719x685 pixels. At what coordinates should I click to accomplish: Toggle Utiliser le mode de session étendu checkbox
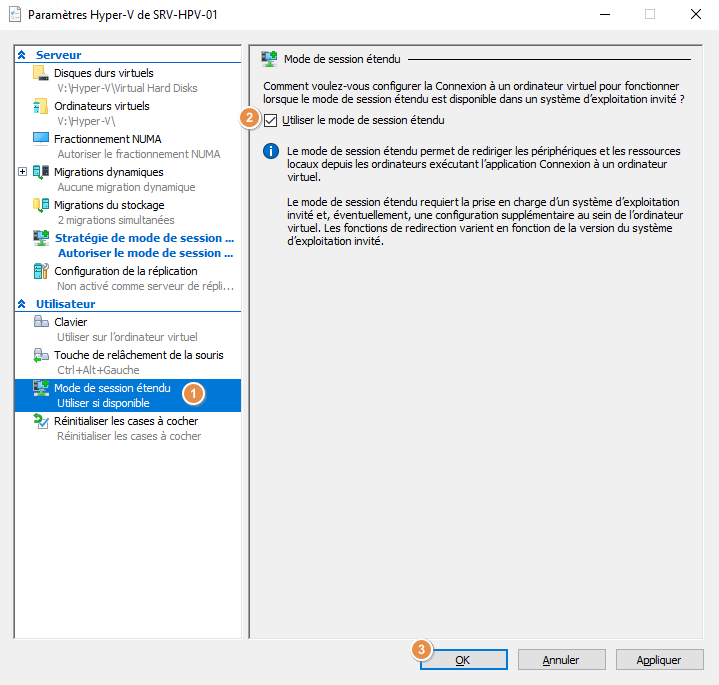271,121
